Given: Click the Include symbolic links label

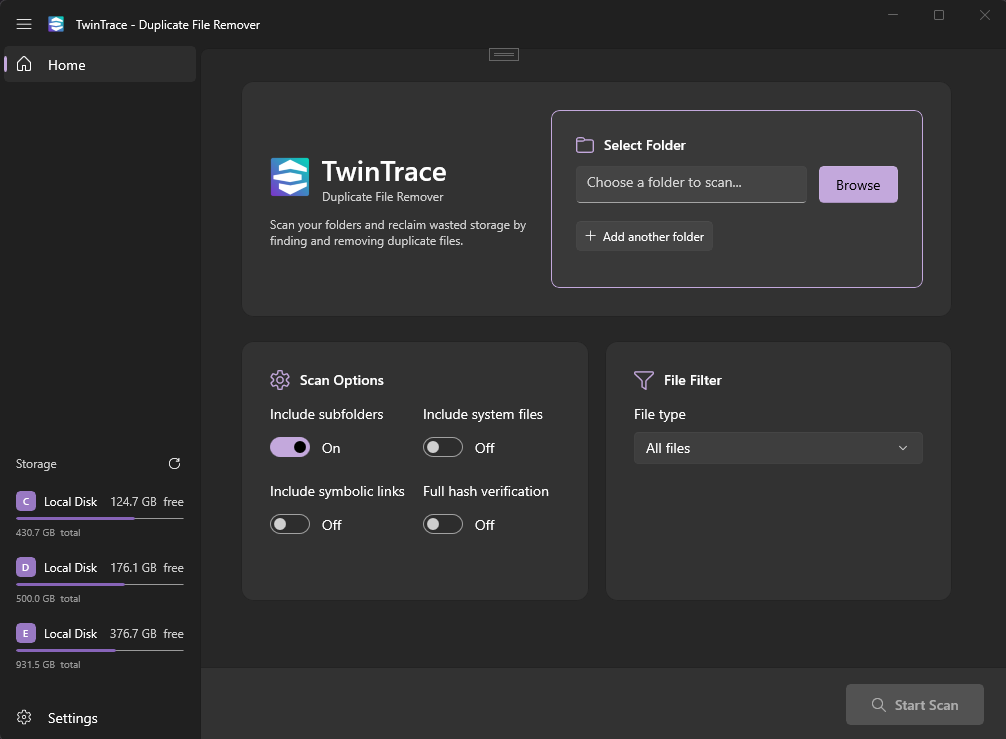Looking at the screenshot, I should (x=337, y=491).
